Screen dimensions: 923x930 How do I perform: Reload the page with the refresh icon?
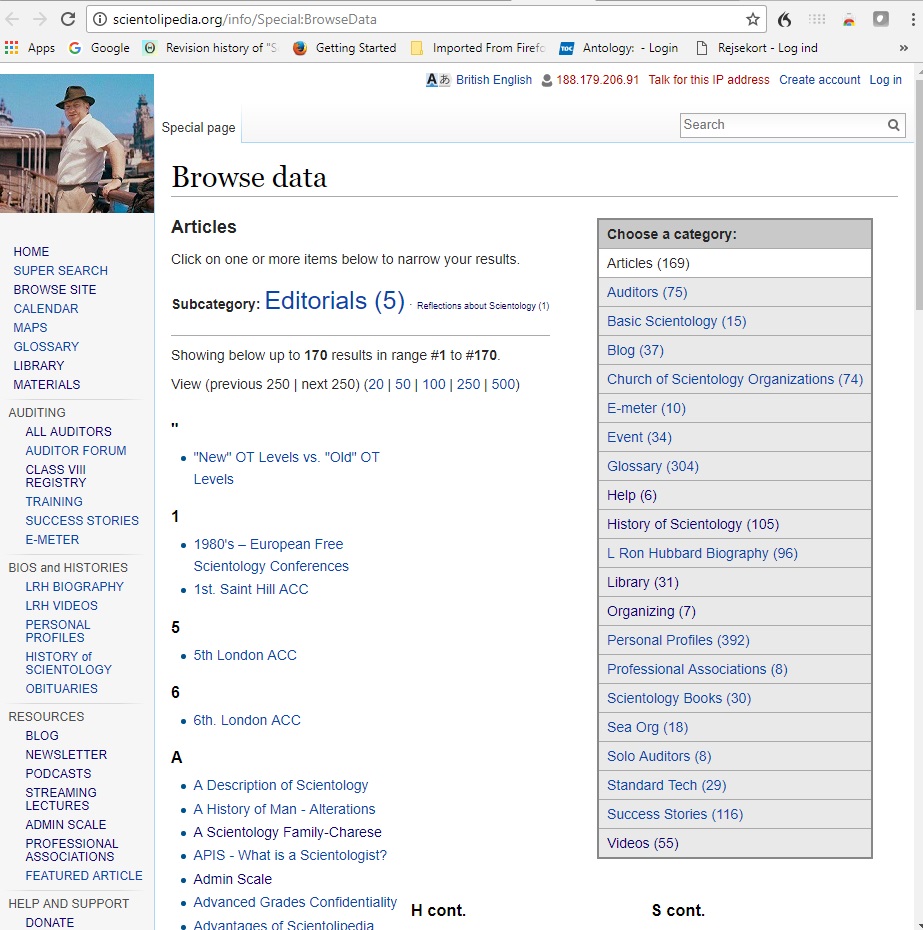pos(68,18)
